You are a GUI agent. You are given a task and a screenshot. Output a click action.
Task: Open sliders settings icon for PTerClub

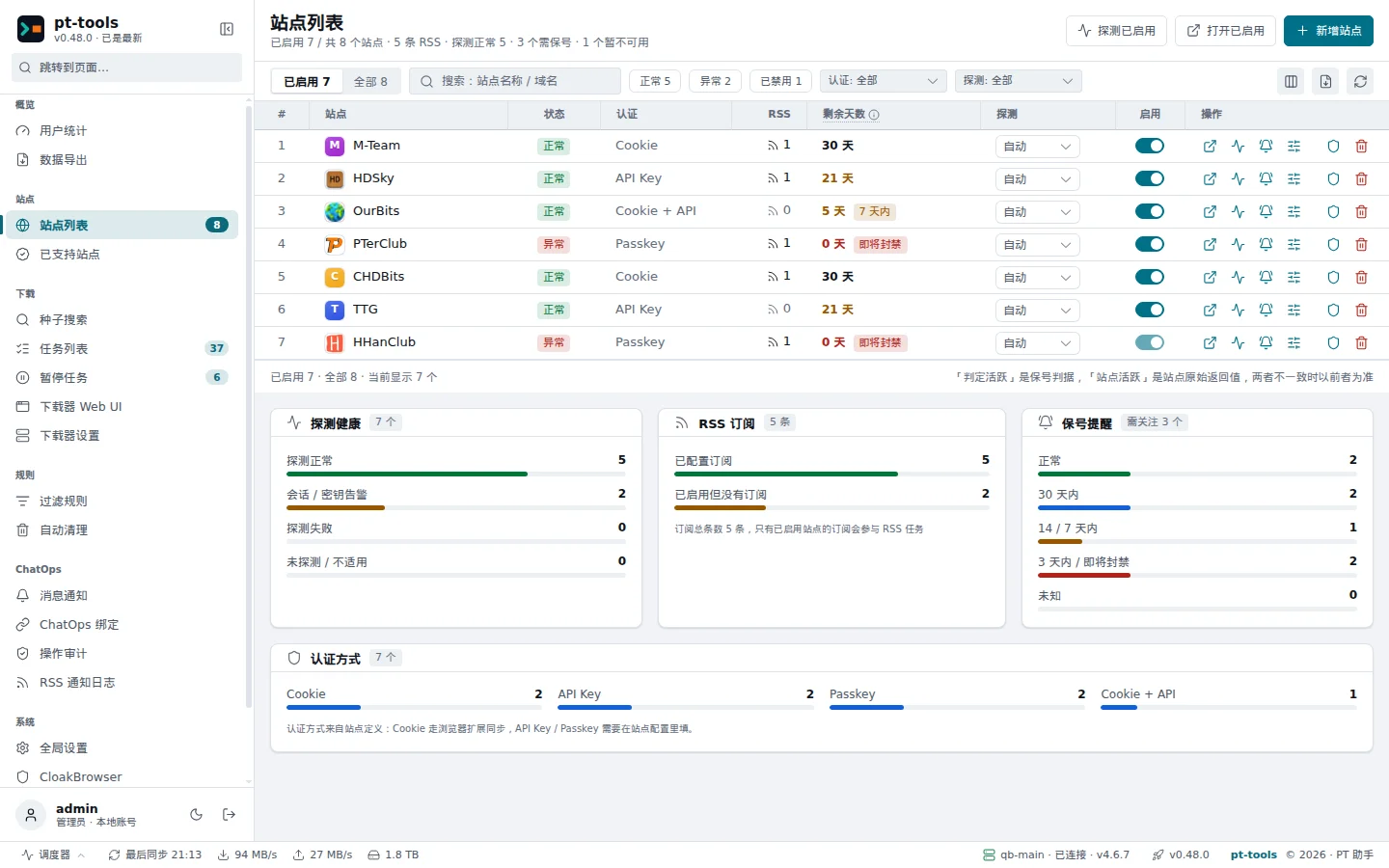1294,245
